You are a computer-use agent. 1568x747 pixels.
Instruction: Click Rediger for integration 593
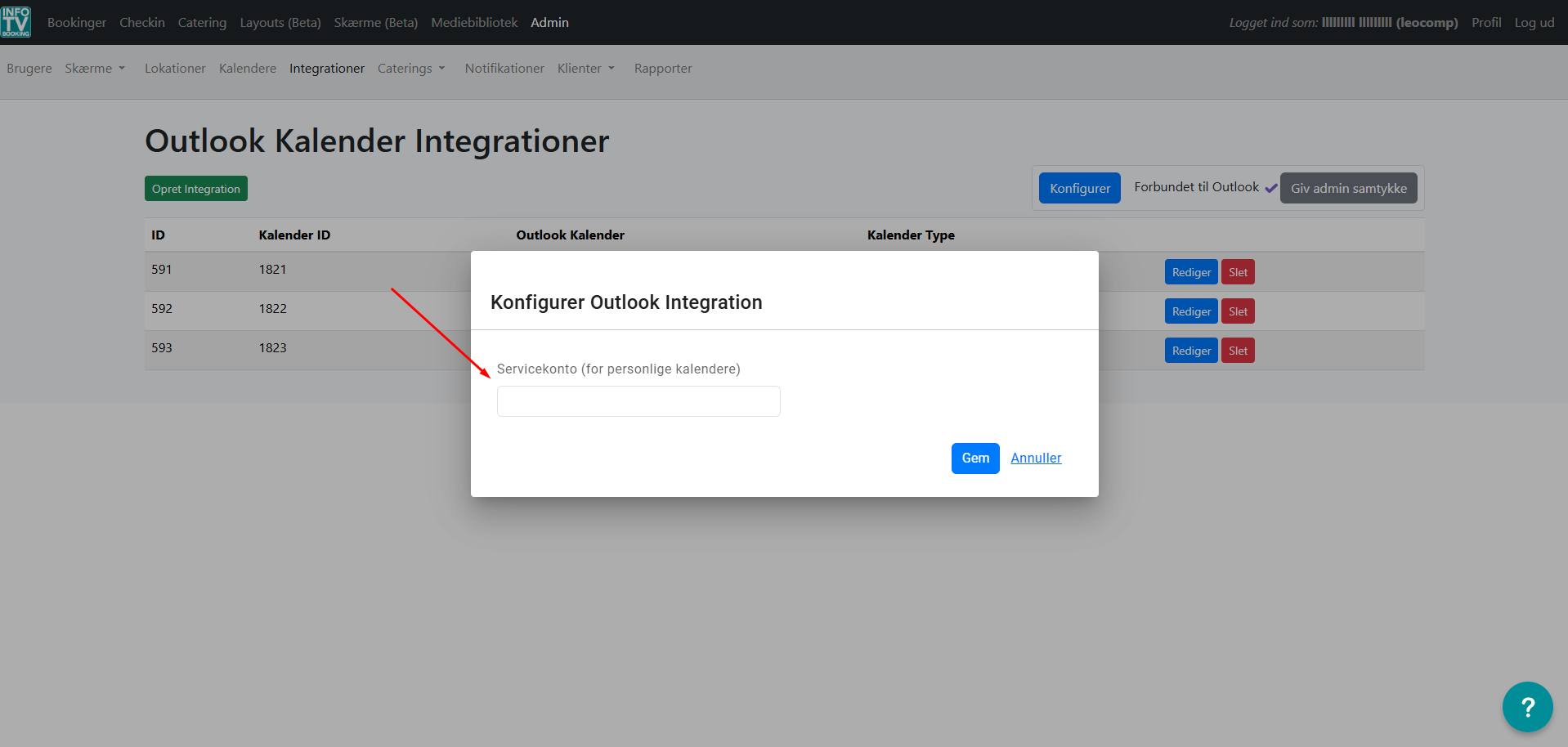click(x=1191, y=351)
